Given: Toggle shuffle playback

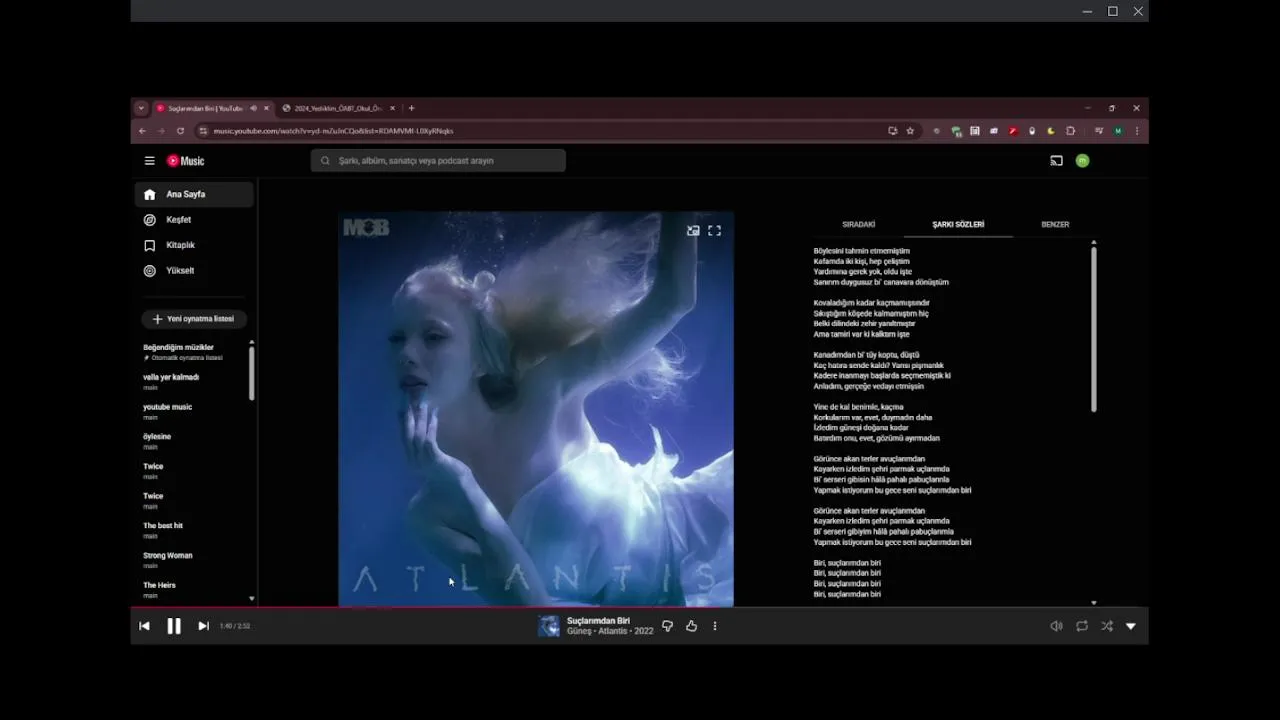Looking at the screenshot, I should coord(1106,626).
